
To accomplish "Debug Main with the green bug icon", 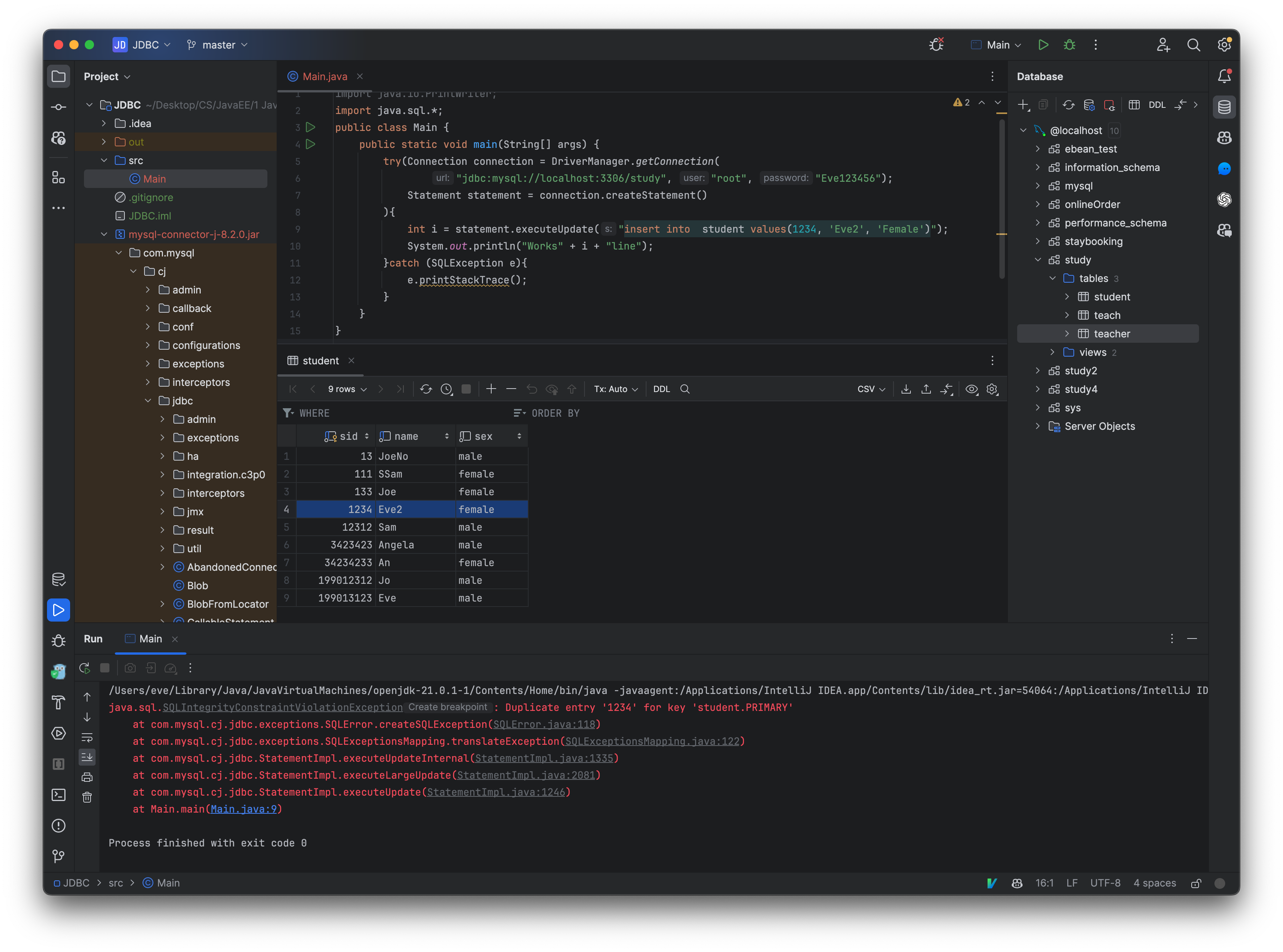I will (x=1069, y=45).
